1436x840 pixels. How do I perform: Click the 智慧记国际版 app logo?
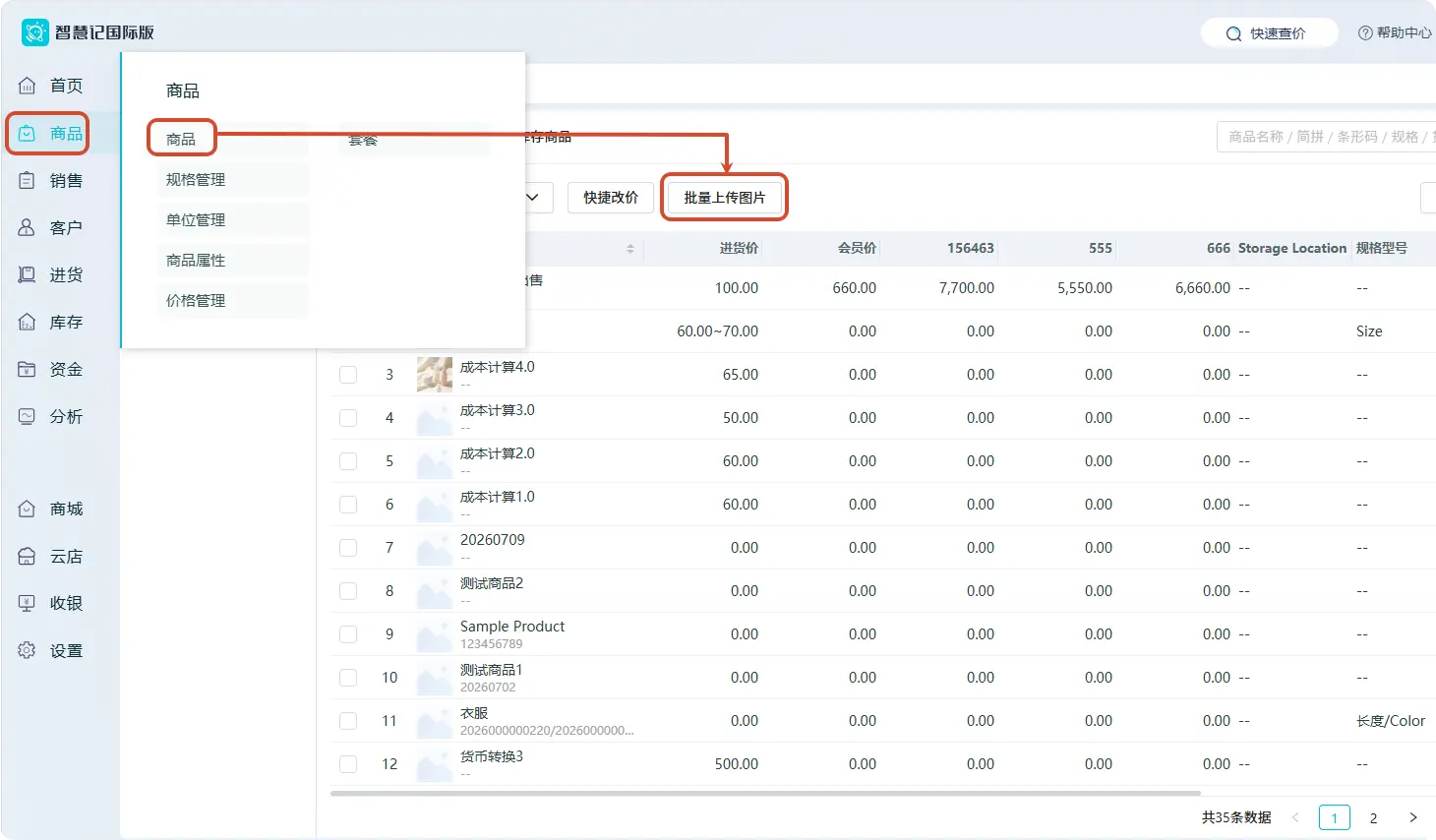[35, 32]
